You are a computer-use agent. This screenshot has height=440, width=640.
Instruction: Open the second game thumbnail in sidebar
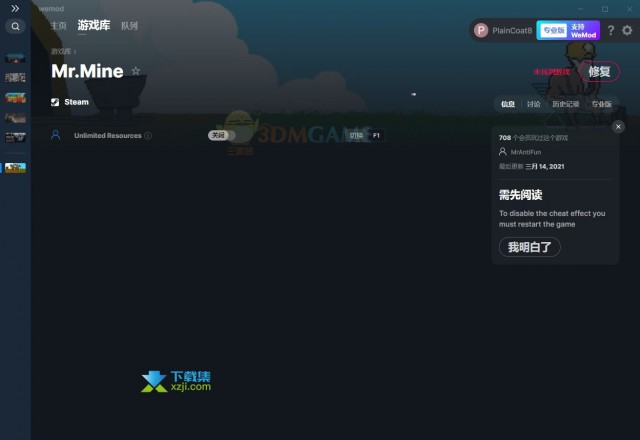pos(15,78)
